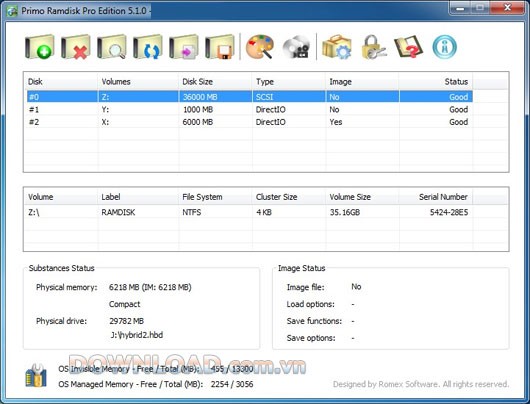Image resolution: width=530 pixels, height=404 pixels.
Task: Click the padlock with keys icon
Action: pyautogui.click(x=373, y=47)
